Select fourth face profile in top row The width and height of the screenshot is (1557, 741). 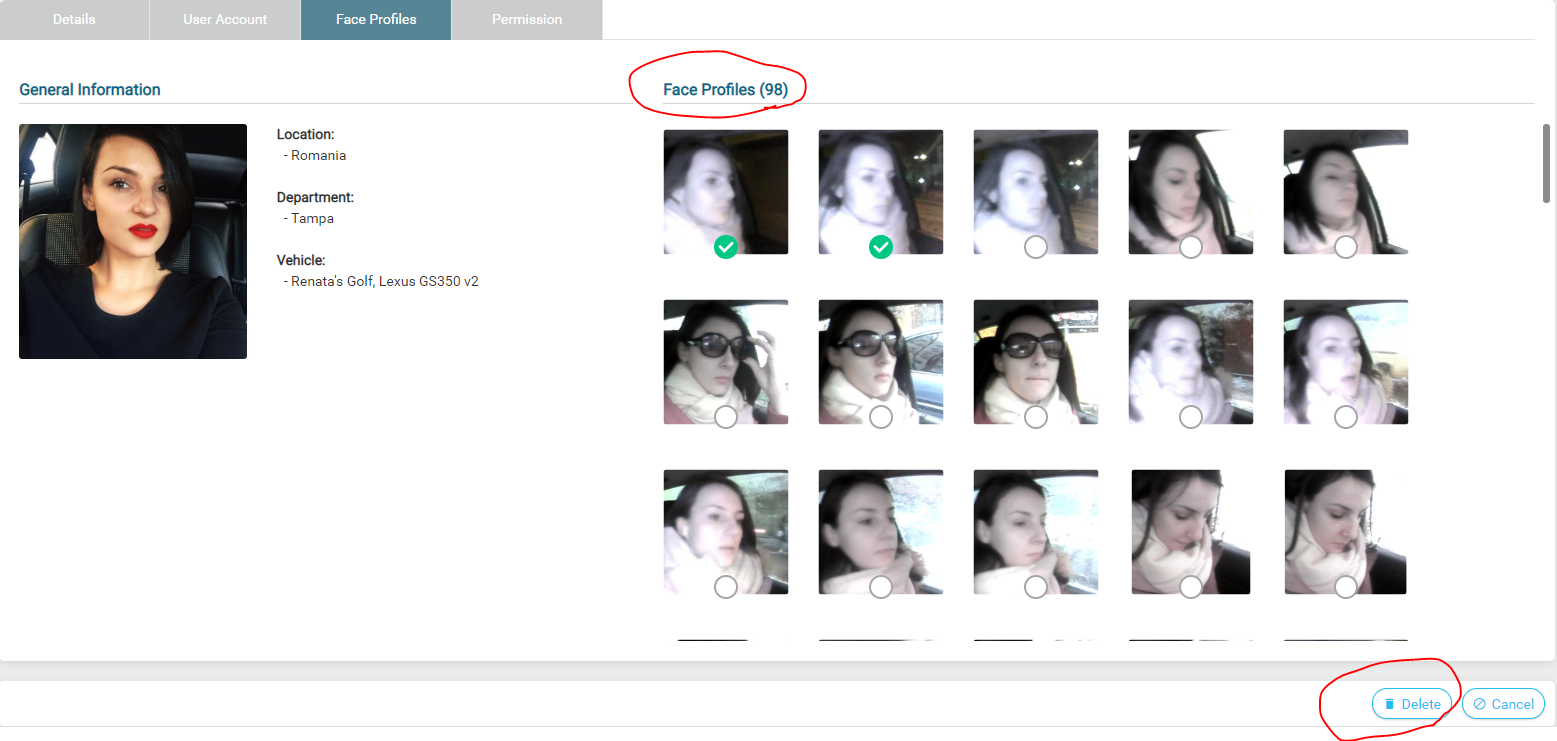point(1191,246)
